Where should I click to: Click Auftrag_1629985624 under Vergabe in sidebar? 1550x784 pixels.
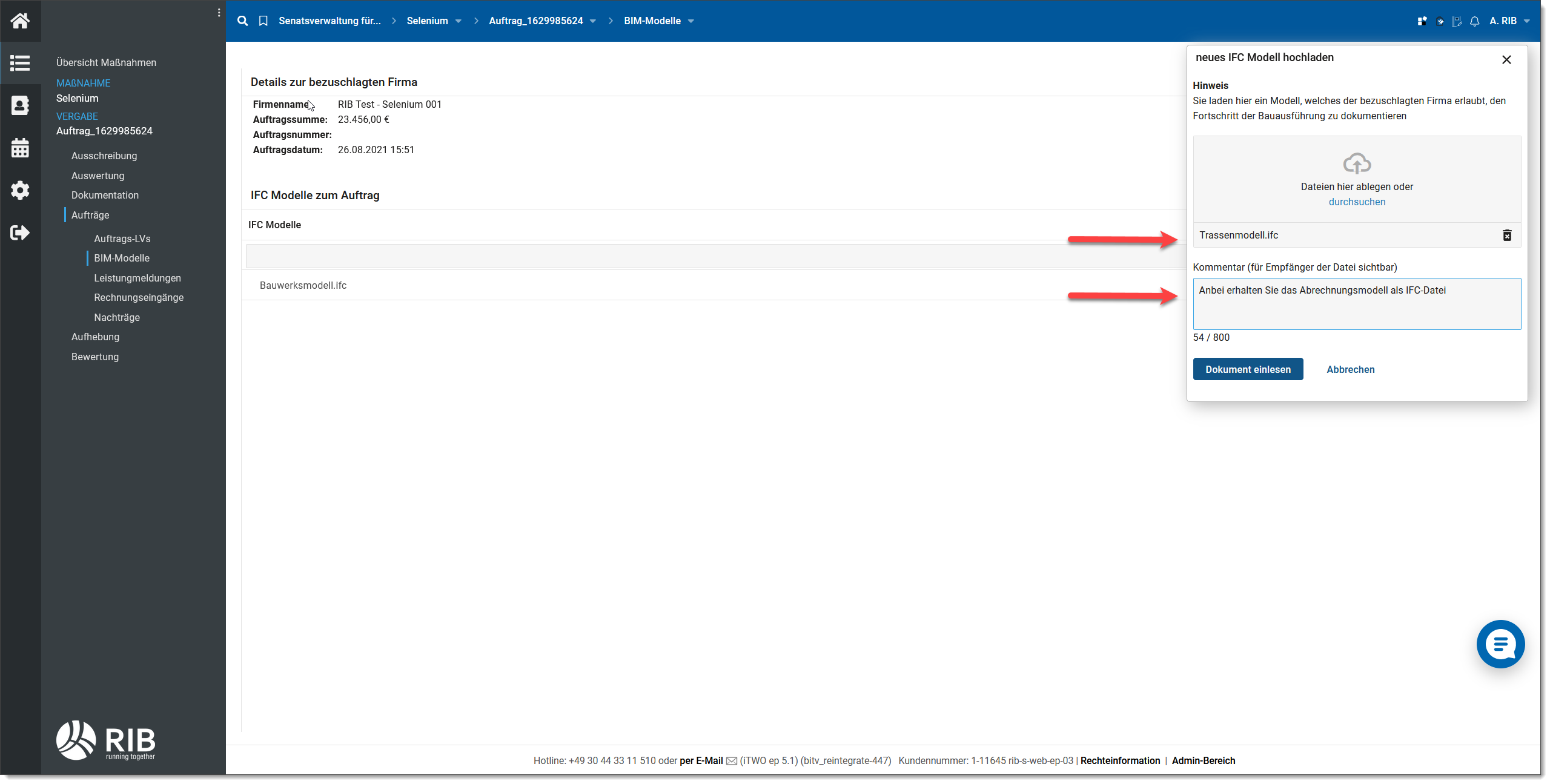coord(104,131)
